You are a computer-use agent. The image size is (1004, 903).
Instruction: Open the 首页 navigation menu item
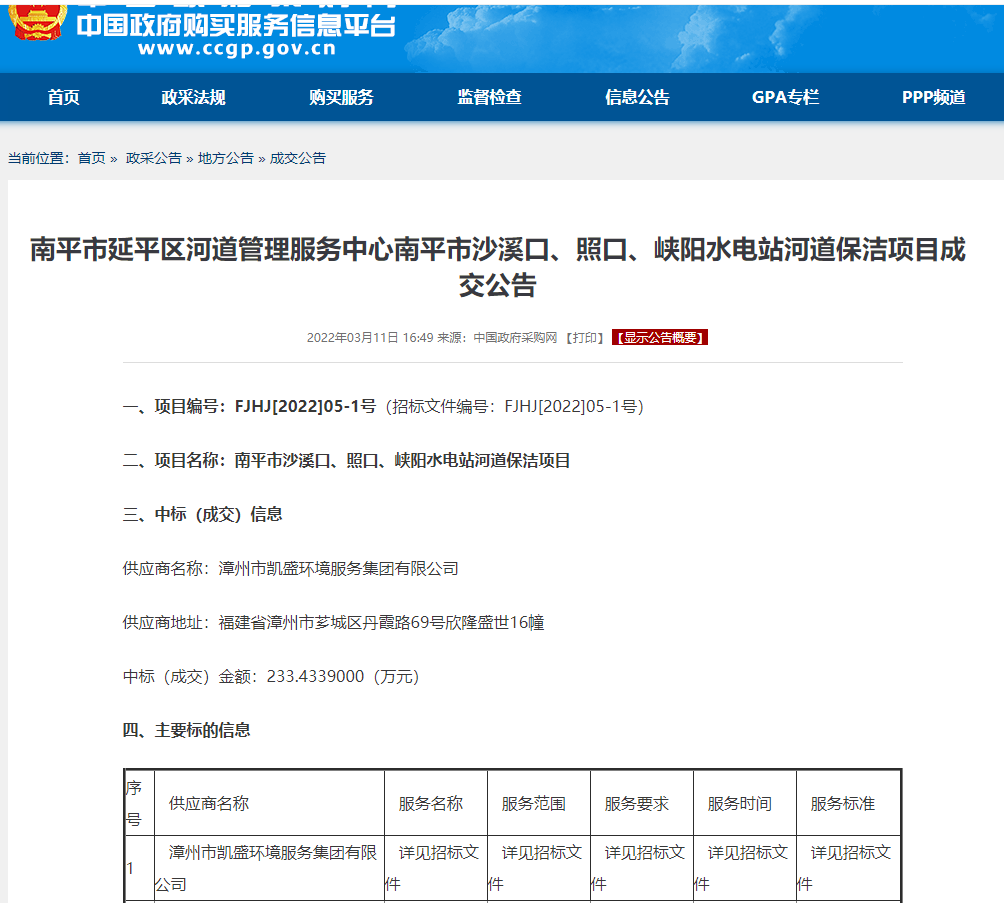point(63,97)
